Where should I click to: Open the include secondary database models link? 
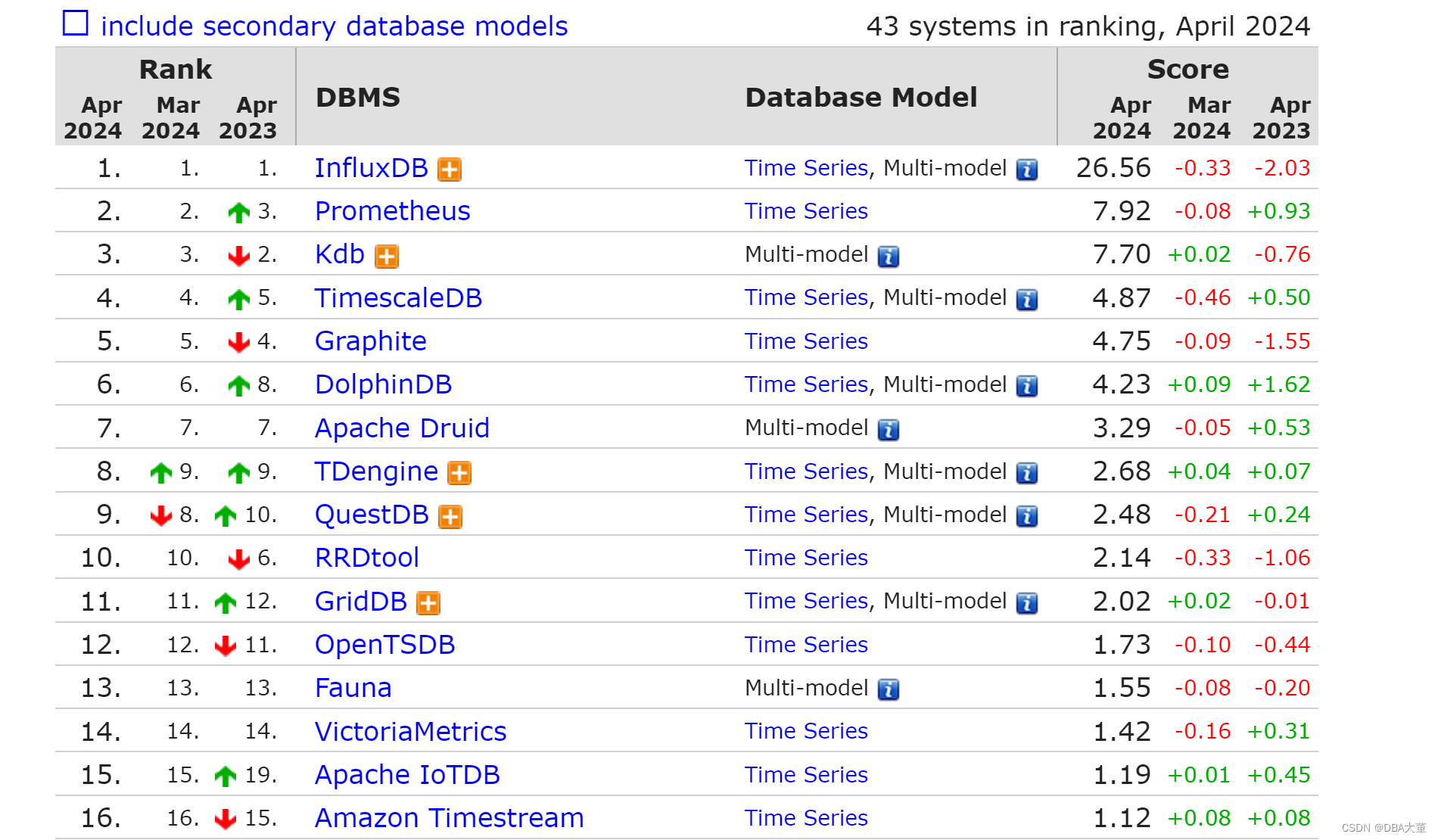[x=335, y=26]
